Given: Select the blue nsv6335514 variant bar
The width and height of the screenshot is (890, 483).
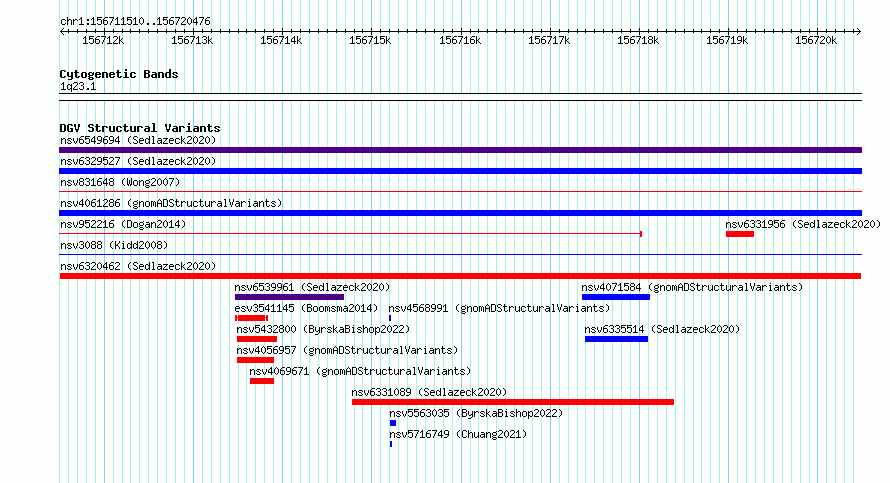Looking at the screenshot, I should [616, 339].
